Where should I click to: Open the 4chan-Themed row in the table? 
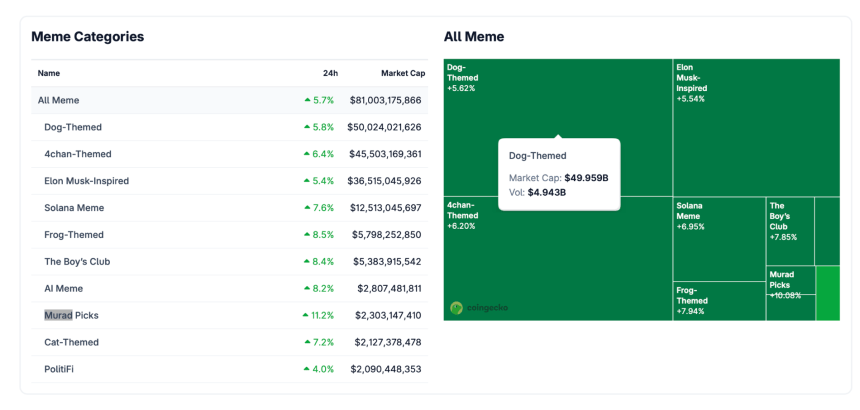point(78,154)
